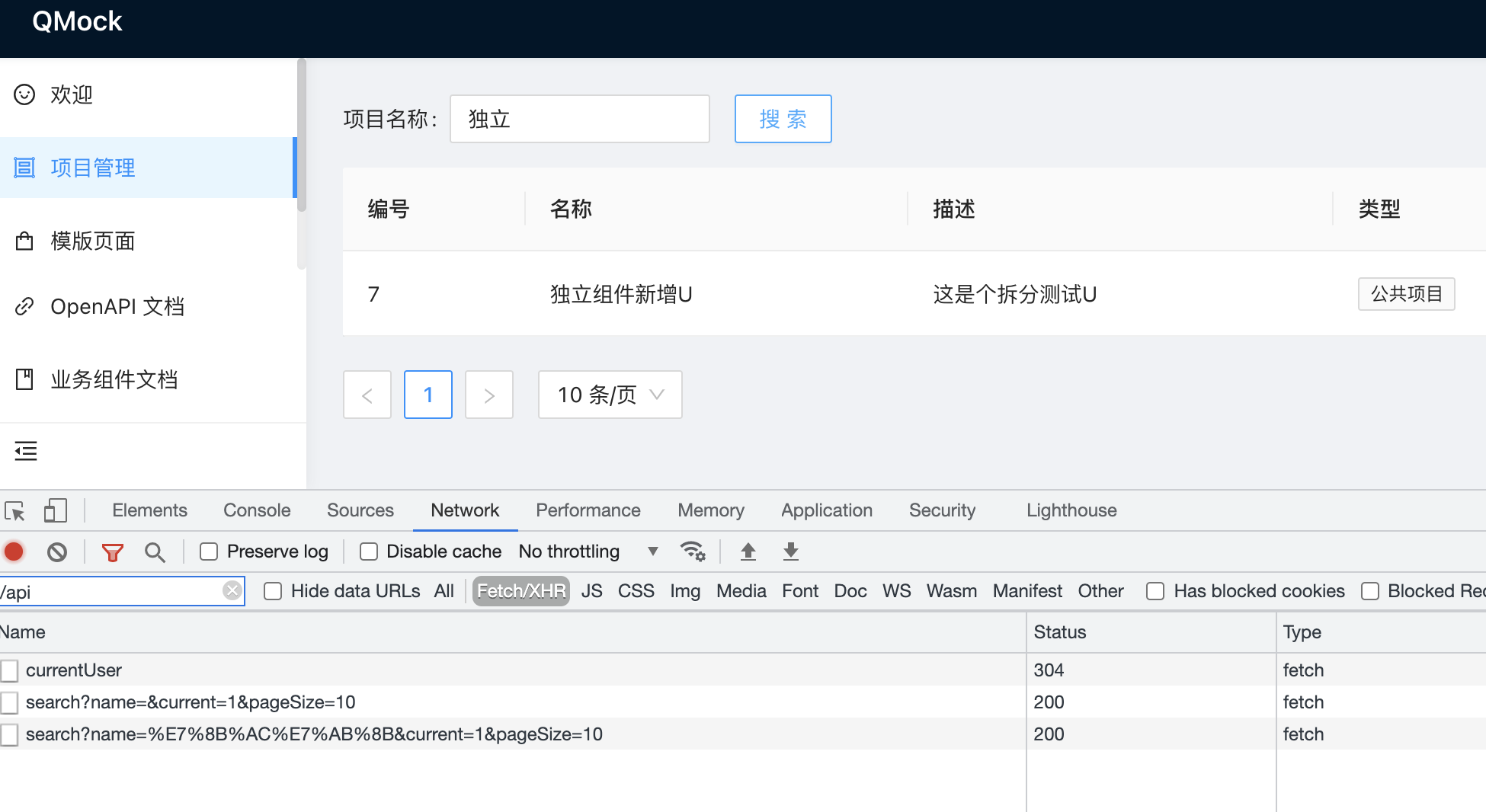Viewport: 1486px width, 812px height.
Task: Filter requests by Fetch/XHR
Action: [x=521, y=591]
